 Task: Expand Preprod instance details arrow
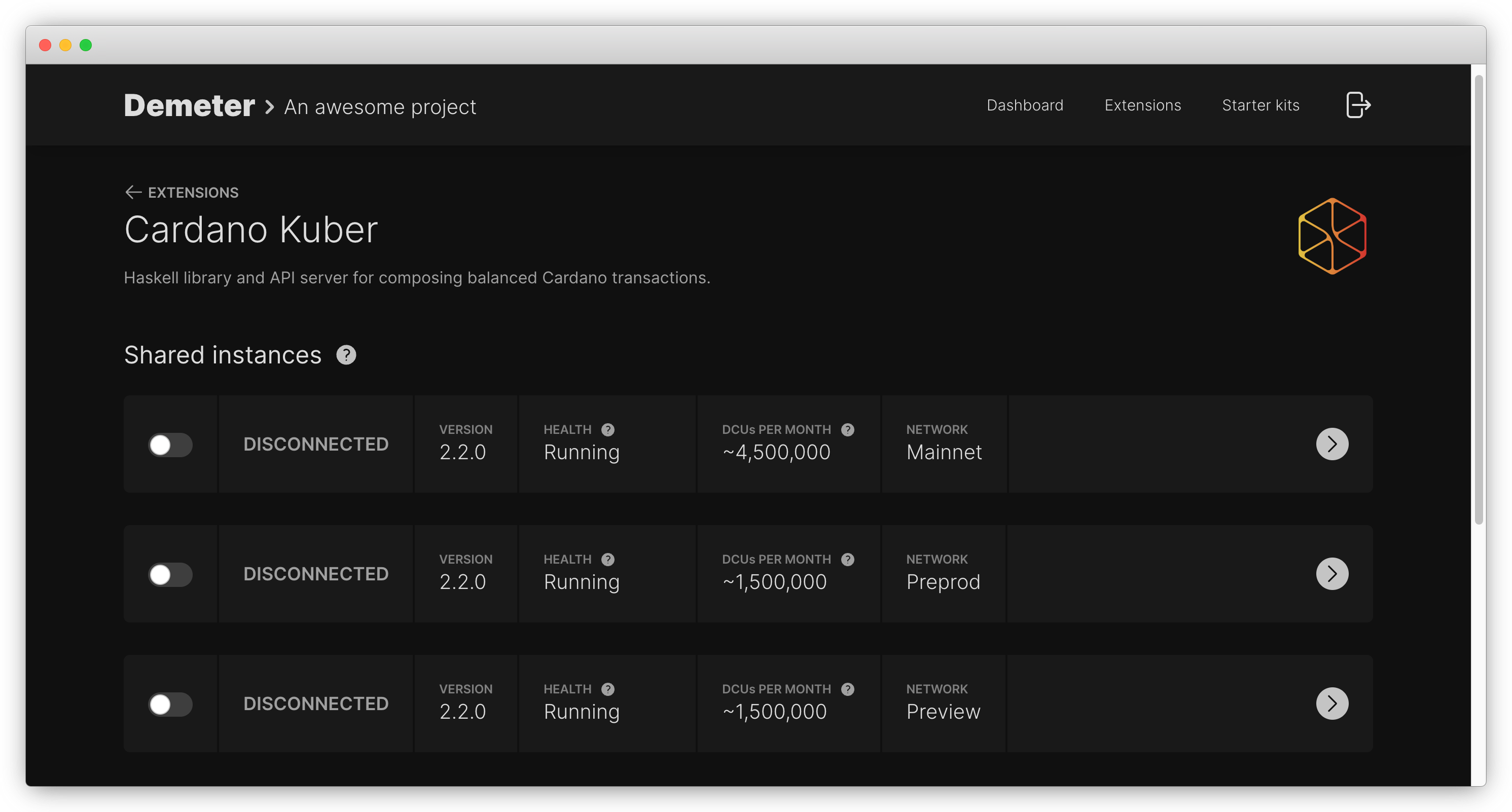click(x=1332, y=574)
